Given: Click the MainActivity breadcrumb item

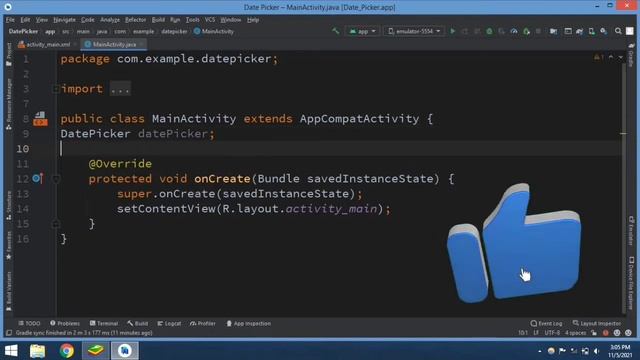Looking at the screenshot, I should 214,31.
